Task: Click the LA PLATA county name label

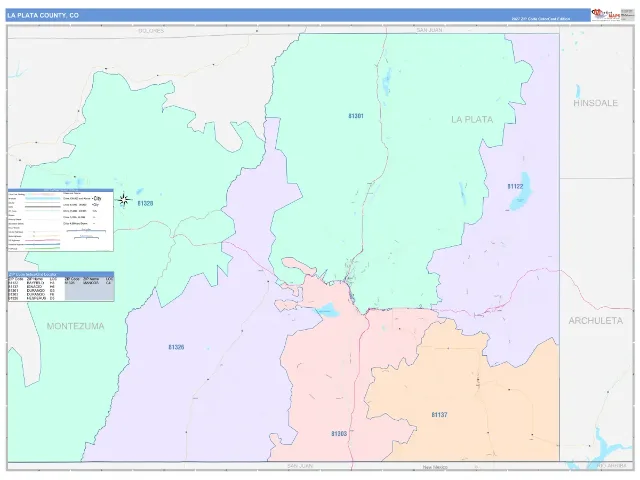Action: pos(472,120)
